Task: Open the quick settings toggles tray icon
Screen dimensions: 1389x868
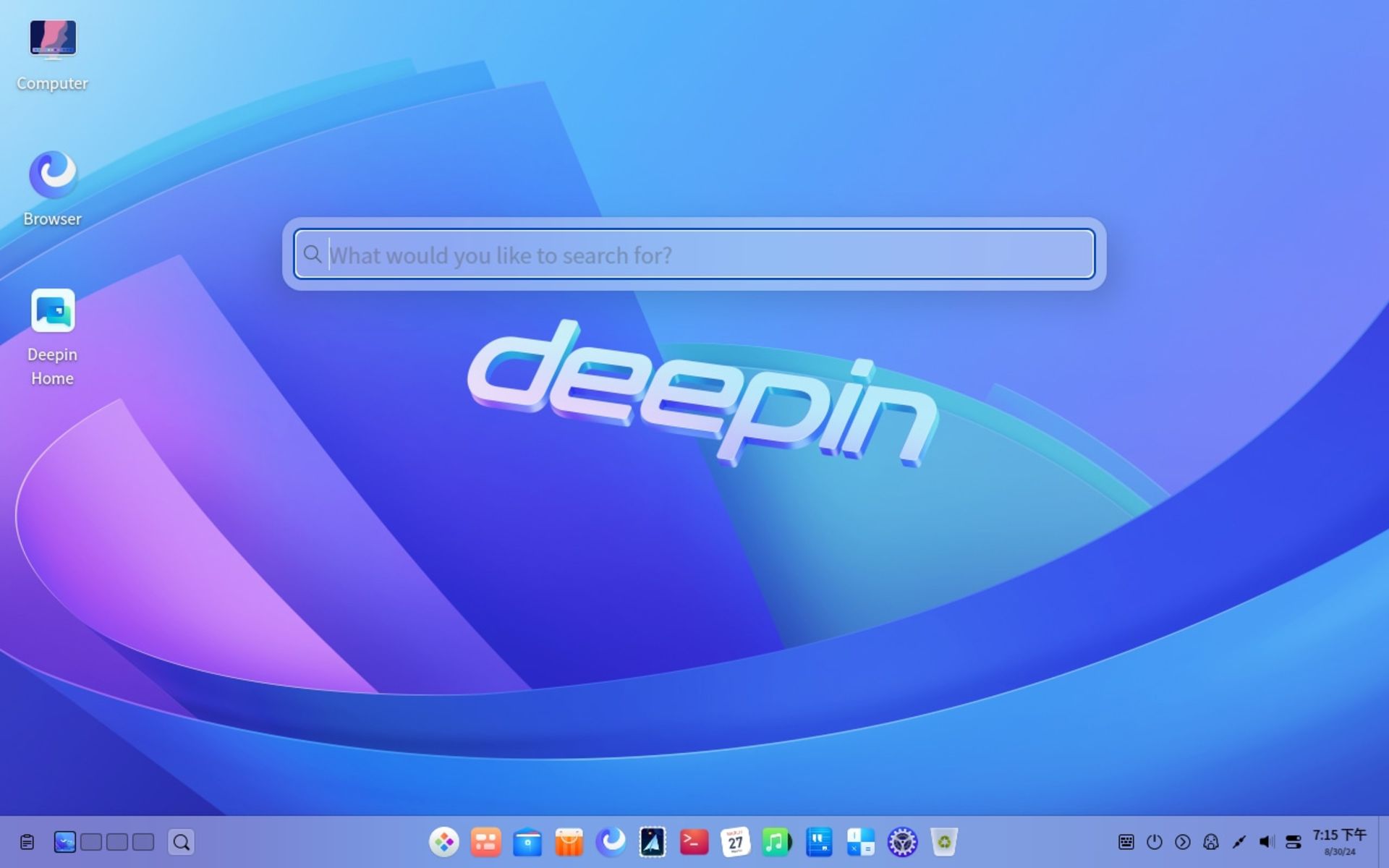Action: click(1294, 842)
